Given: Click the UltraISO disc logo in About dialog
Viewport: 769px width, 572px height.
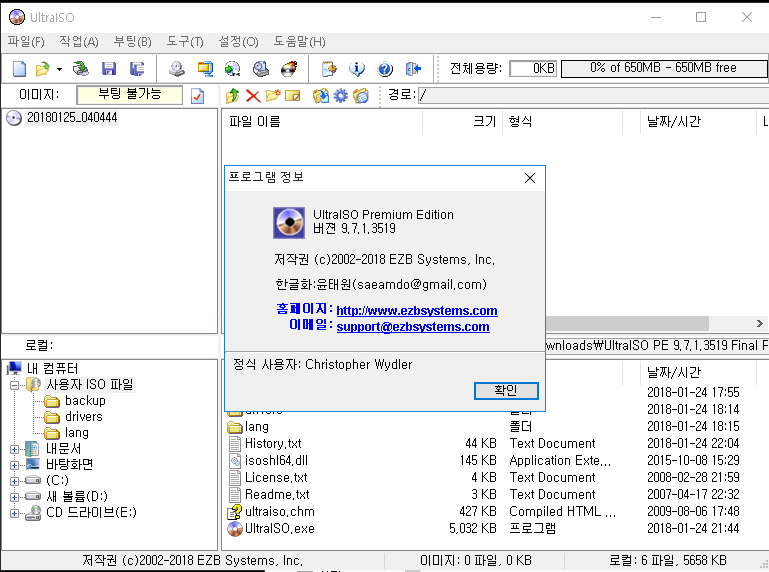Looking at the screenshot, I should point(289,223).
